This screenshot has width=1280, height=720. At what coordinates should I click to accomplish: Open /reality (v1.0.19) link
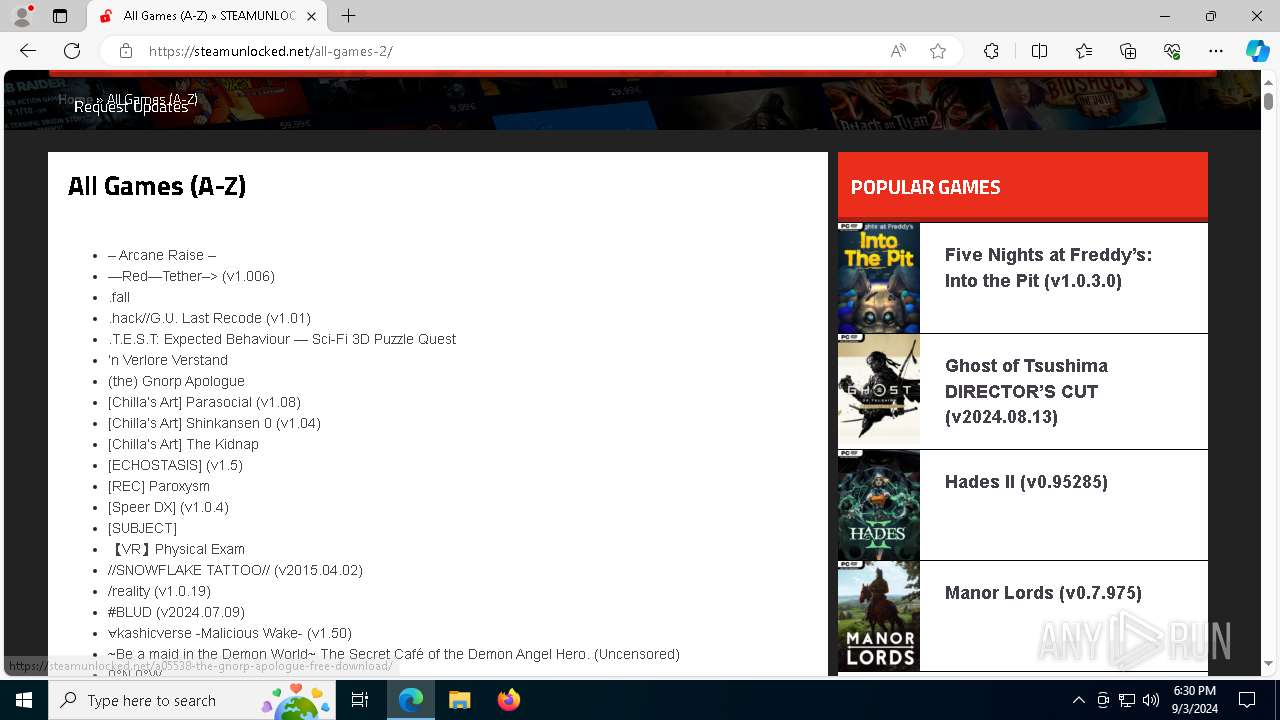point(159,591)
